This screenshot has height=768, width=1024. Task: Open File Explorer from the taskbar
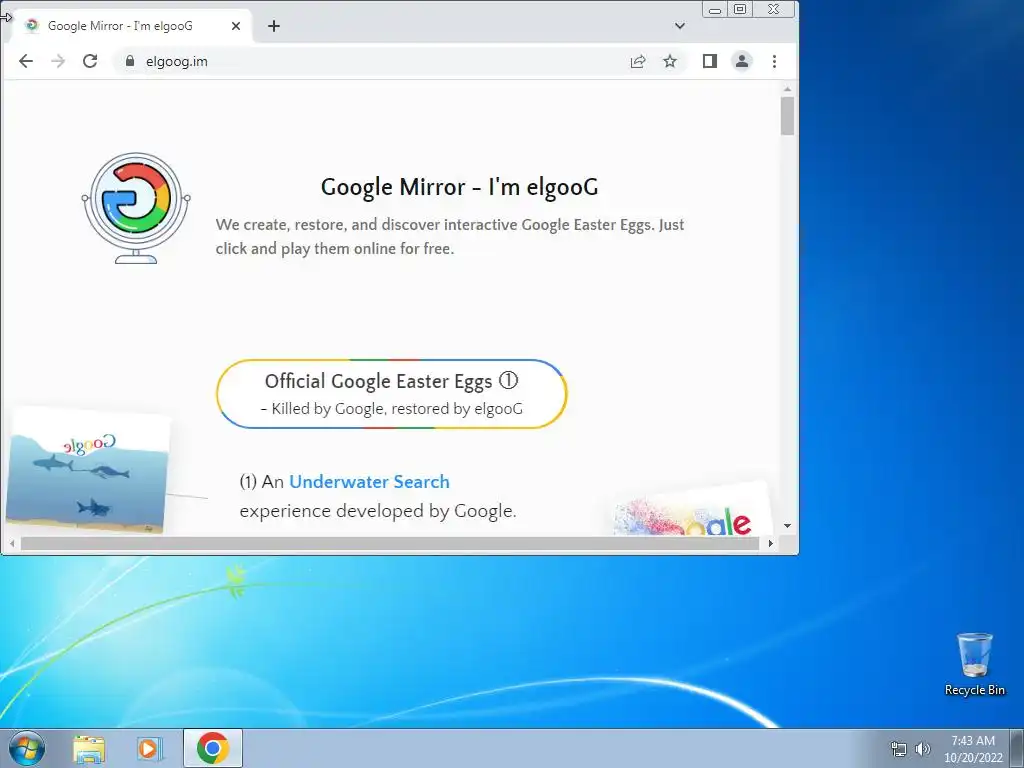coord(89,749)
